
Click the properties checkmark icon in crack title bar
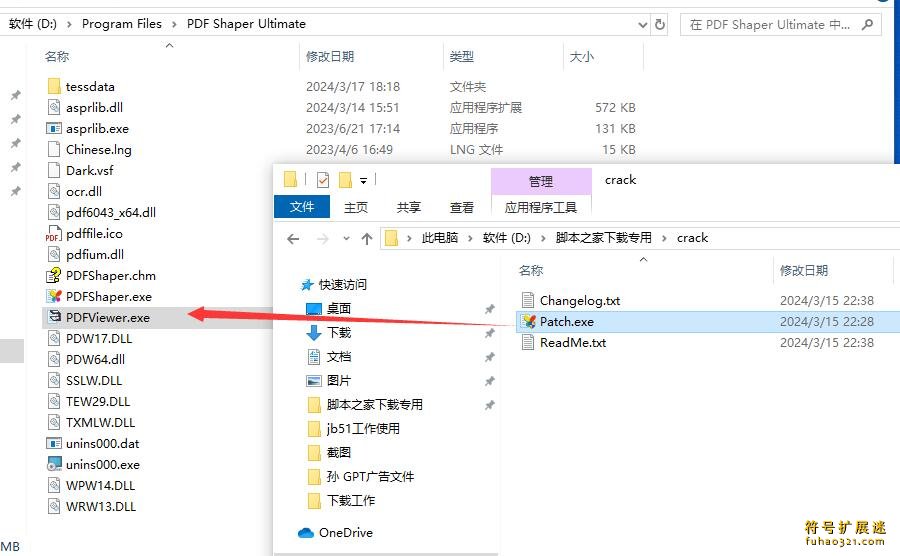[x=323, y=180]
